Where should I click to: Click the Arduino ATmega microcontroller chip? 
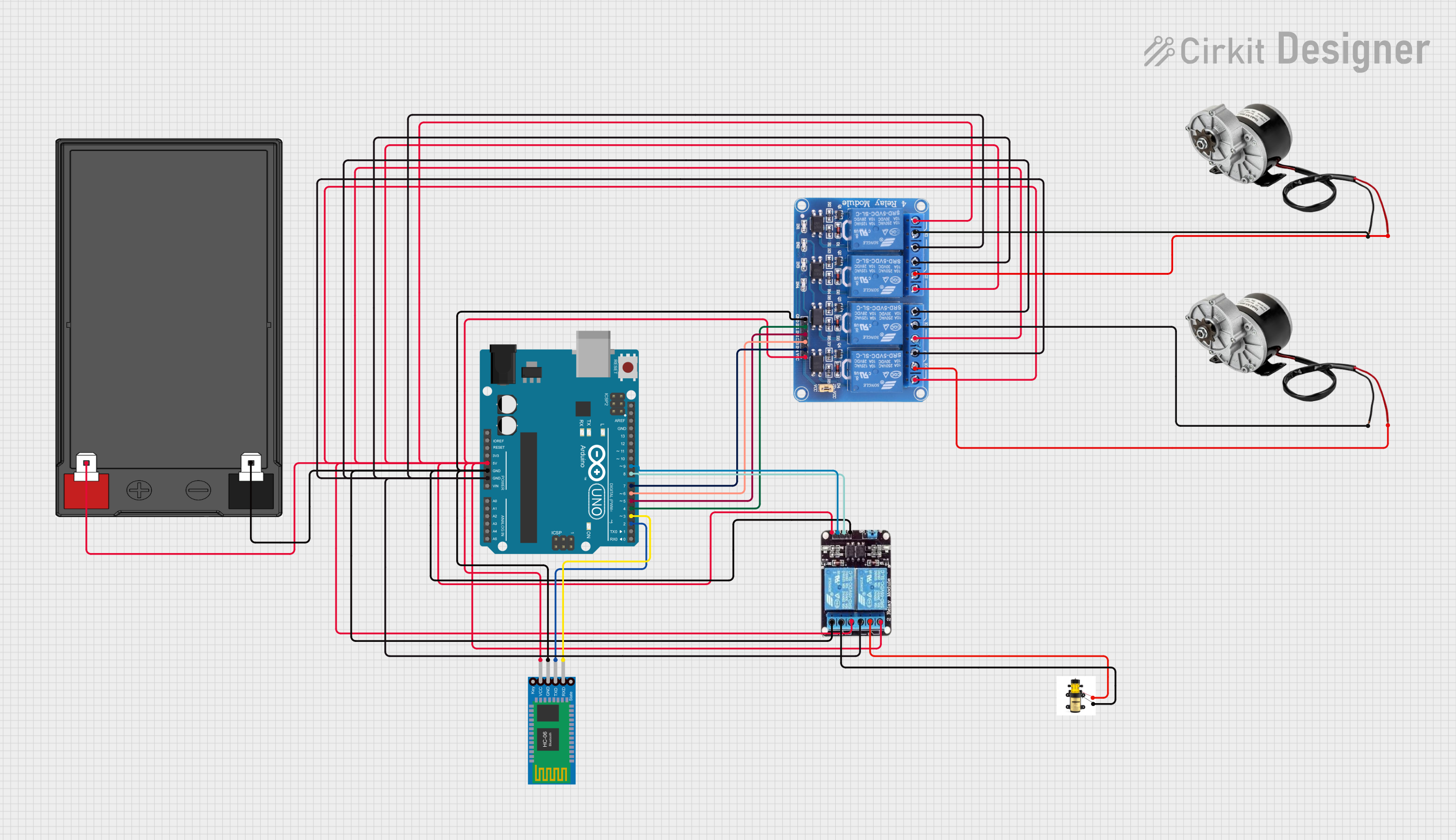click(x=528, y=487)
